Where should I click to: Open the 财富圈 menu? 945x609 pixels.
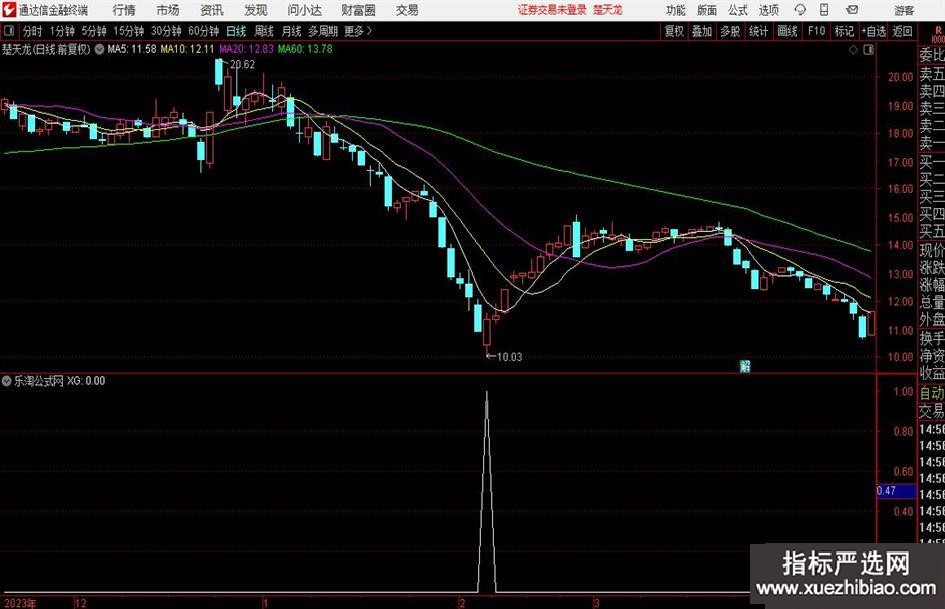pos(358,10)
